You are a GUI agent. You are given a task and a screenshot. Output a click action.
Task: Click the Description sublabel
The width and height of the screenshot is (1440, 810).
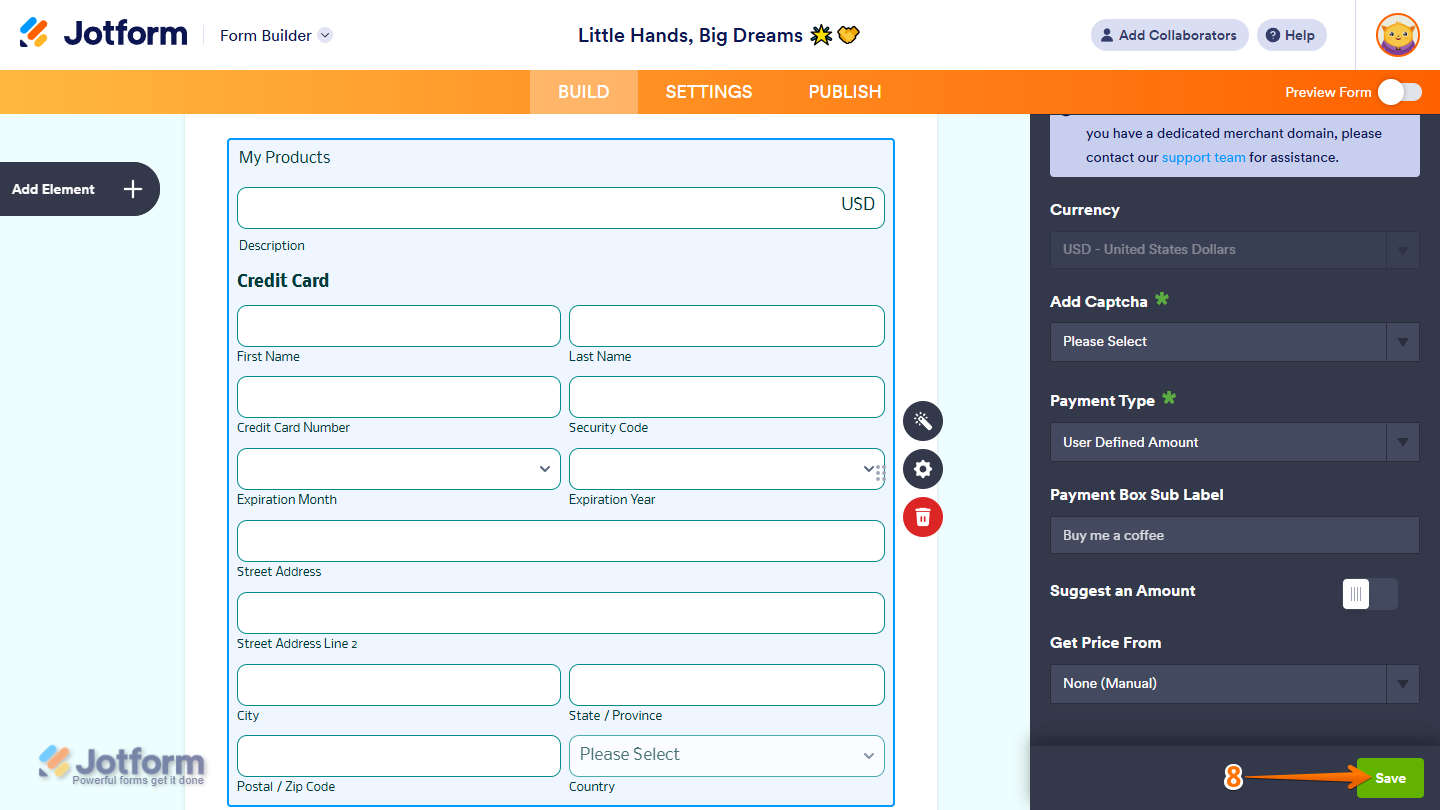[272, 245]
